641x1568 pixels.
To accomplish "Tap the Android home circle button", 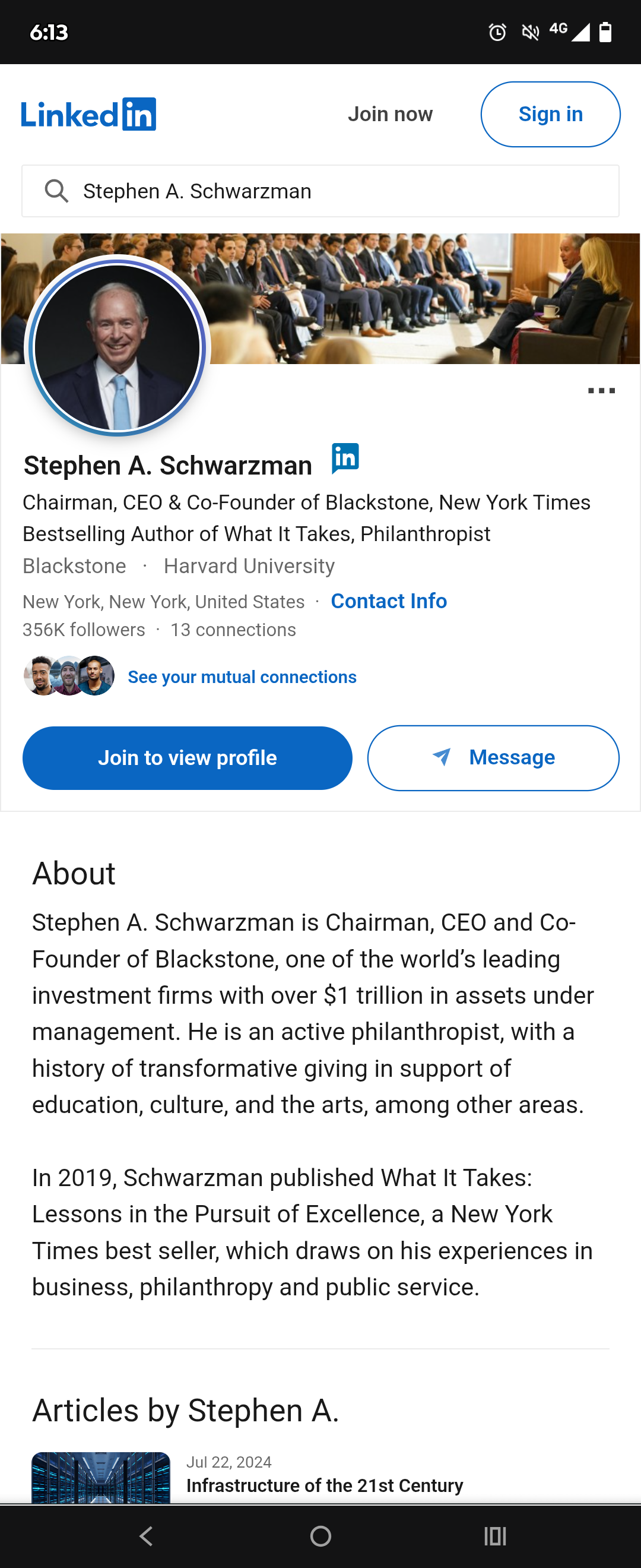I will 320,1536.
